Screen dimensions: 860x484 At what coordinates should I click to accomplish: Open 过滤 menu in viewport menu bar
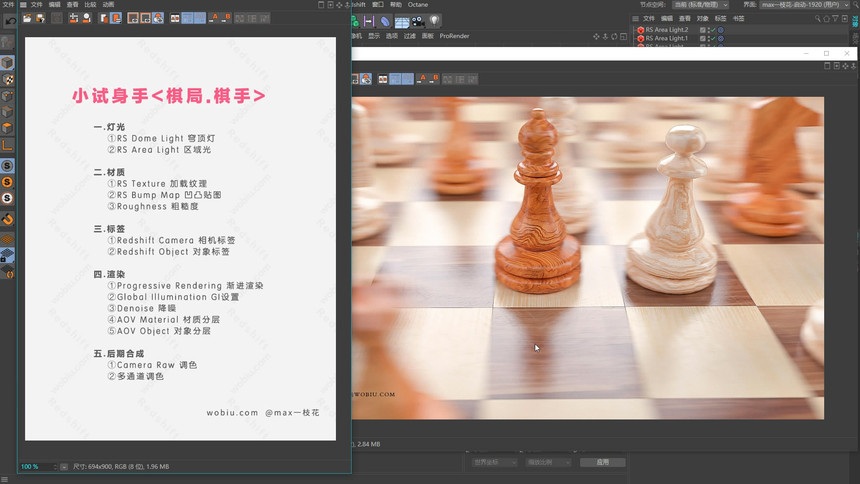(x=410, y=36)
